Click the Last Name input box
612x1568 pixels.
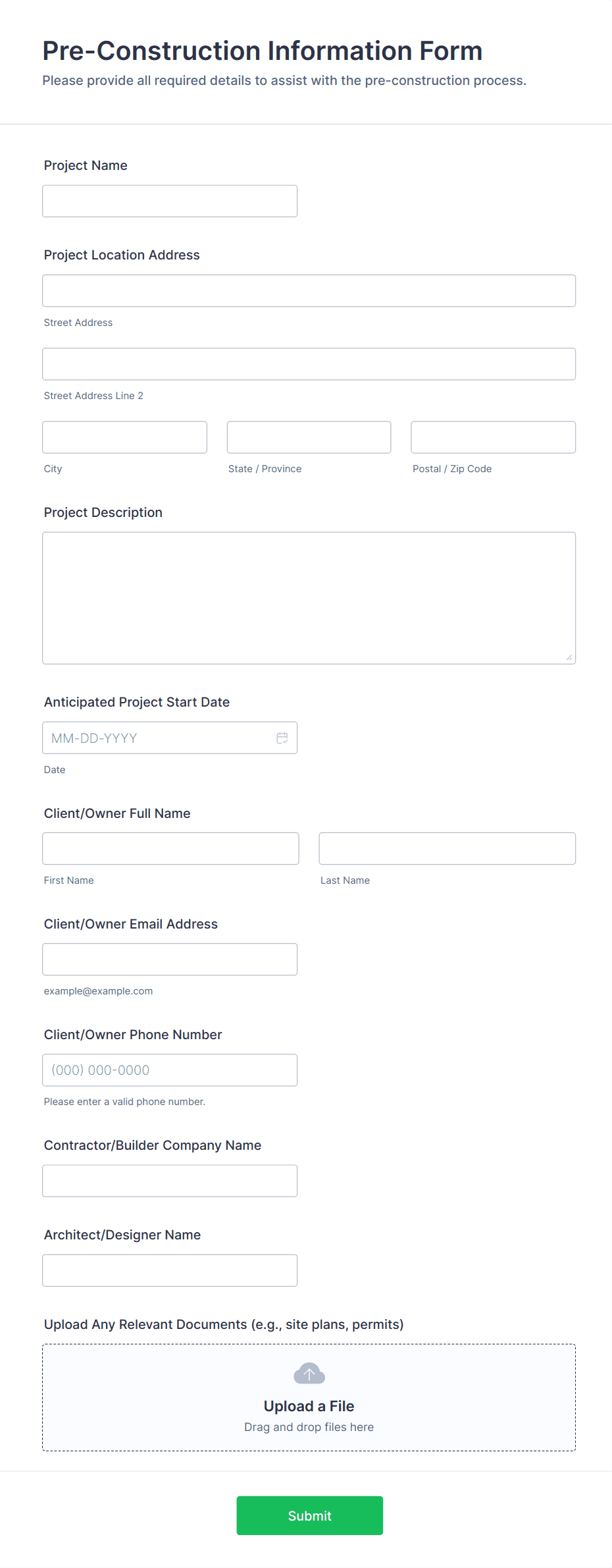tap(447, 848)
